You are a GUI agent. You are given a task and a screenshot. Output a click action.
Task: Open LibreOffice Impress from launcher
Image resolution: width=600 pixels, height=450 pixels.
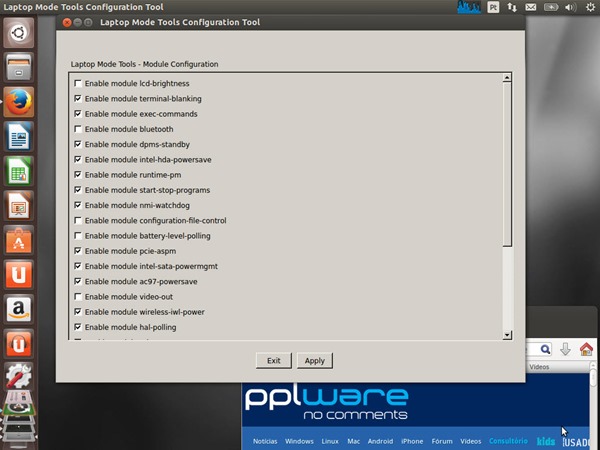[19, 205]
